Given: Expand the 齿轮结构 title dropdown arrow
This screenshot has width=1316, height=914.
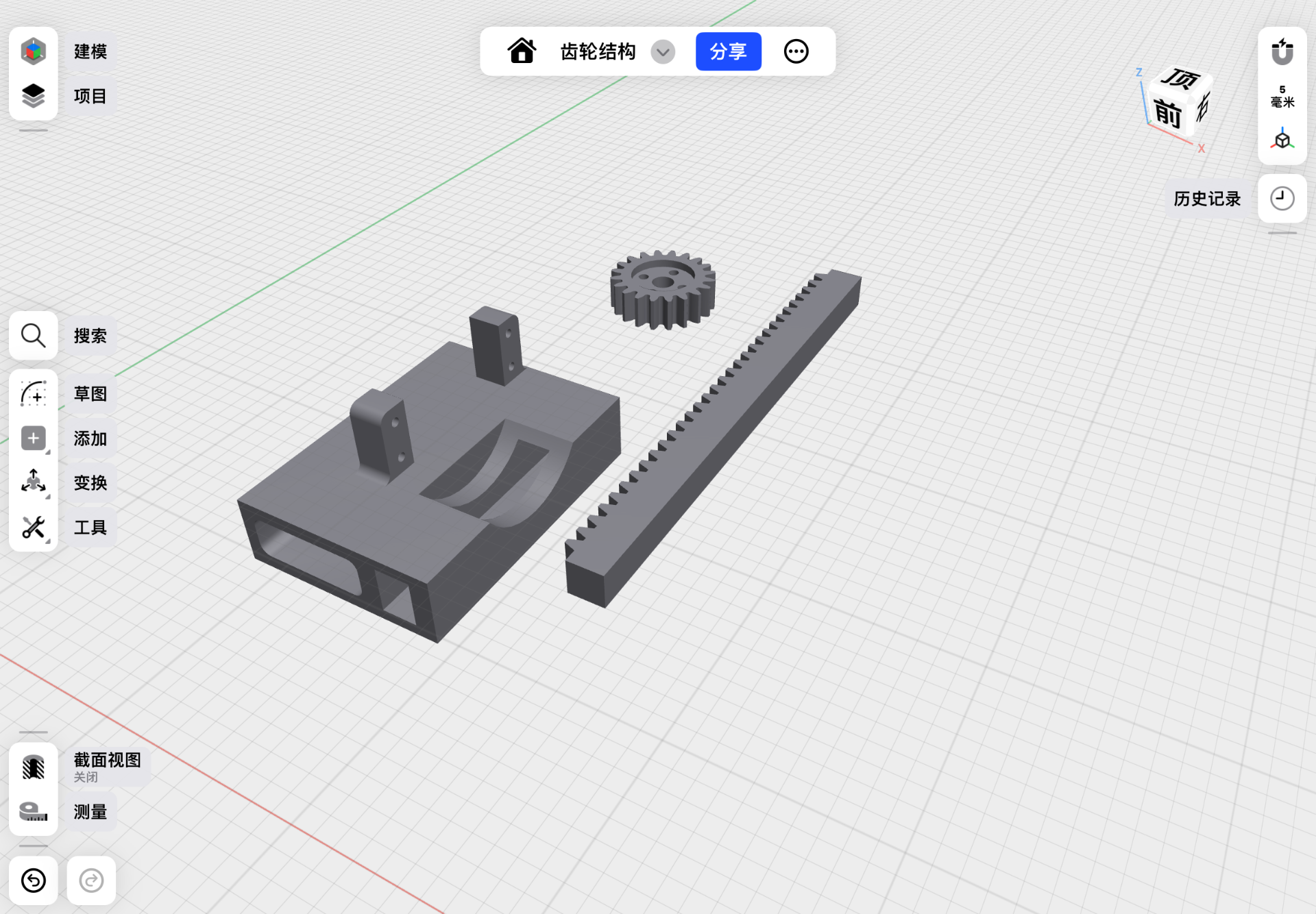Looking at the screenshot, I should [663, 51].
